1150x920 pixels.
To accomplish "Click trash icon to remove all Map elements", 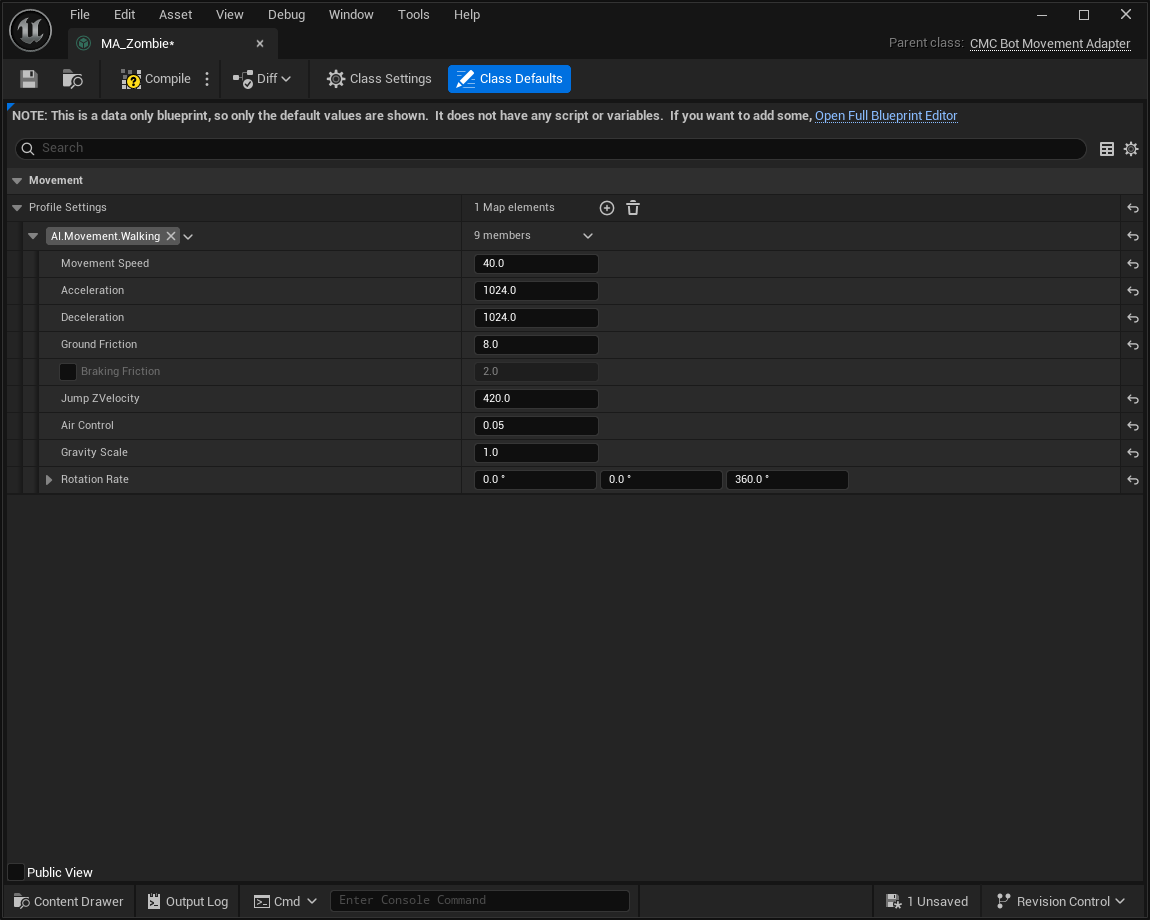I will (x=633, y=208).
